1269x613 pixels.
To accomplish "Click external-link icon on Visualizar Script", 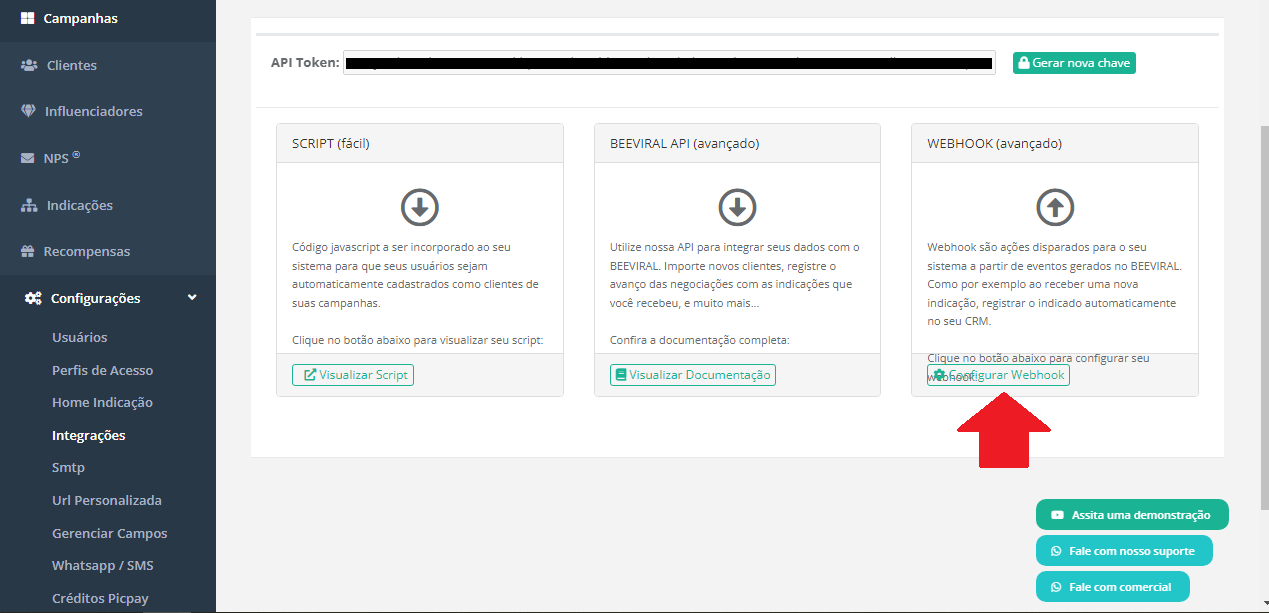I will tap(310, 375).
